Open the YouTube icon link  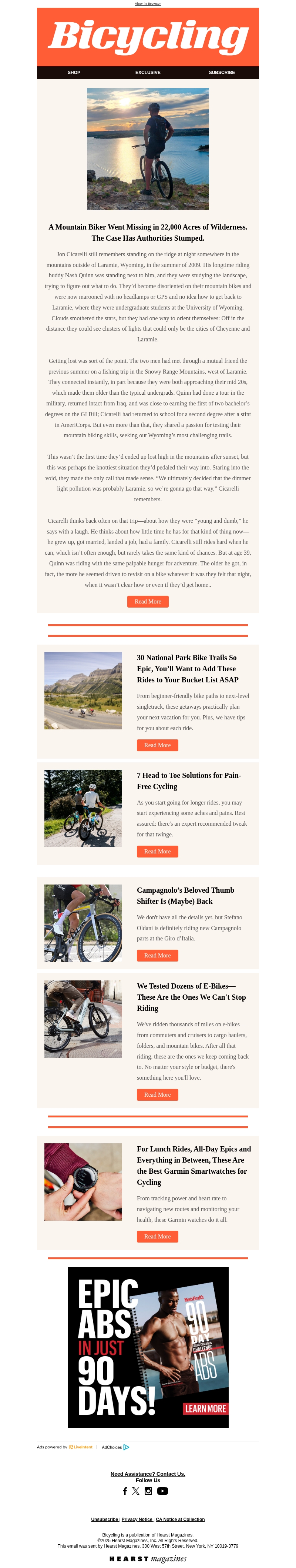pyautogui.click(x=162, y=1491)
